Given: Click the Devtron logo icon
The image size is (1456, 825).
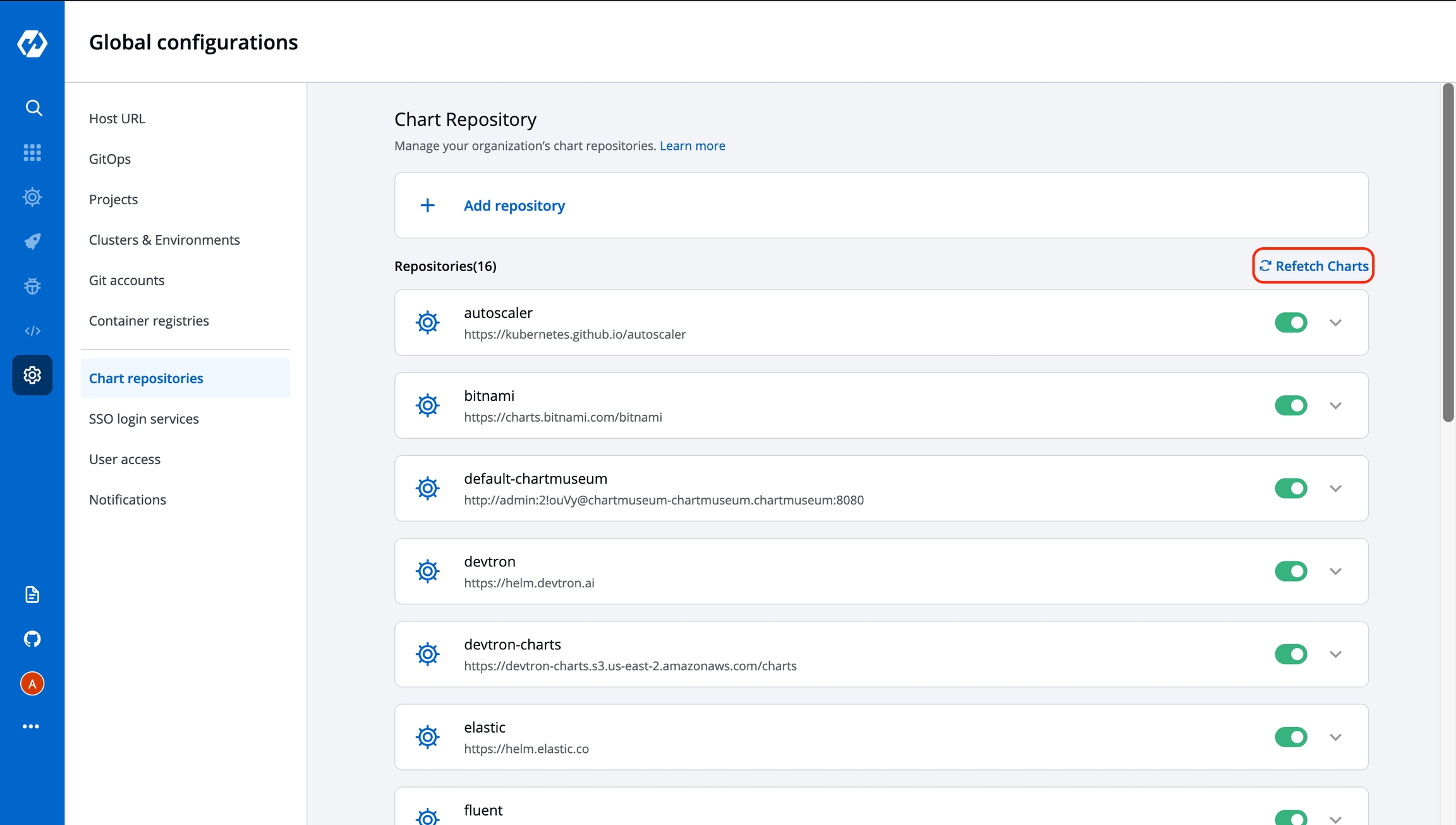Looking at the screenshot, I should click(x=32, y=43).
